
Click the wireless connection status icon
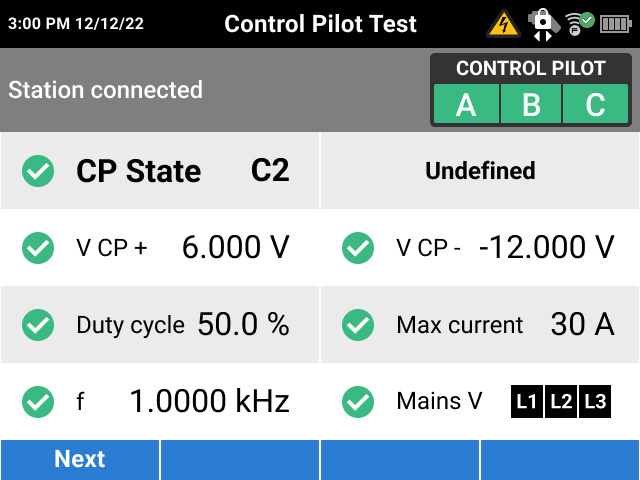coord(579,23)
